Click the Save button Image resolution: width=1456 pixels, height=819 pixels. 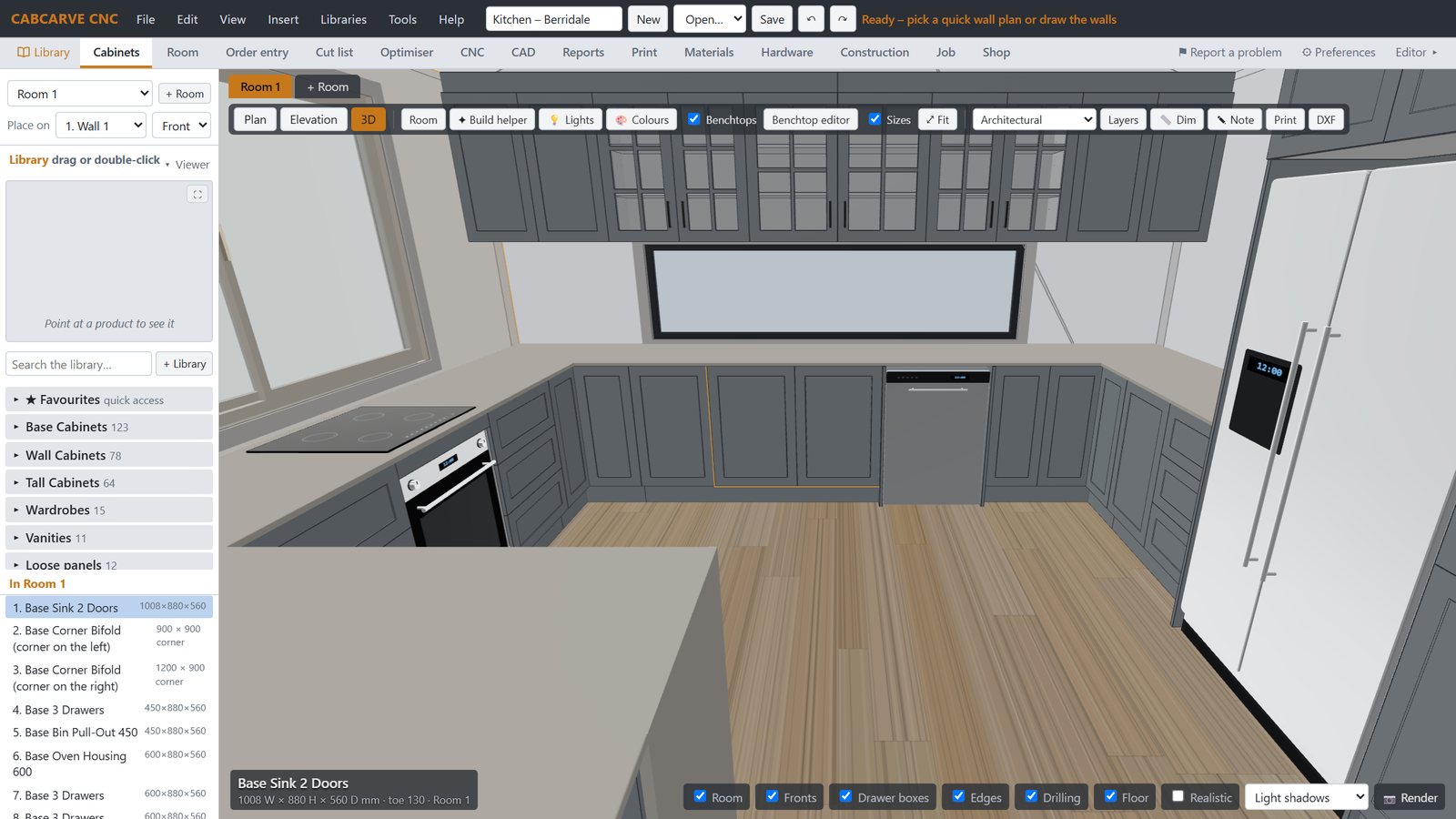coord(772,19)
